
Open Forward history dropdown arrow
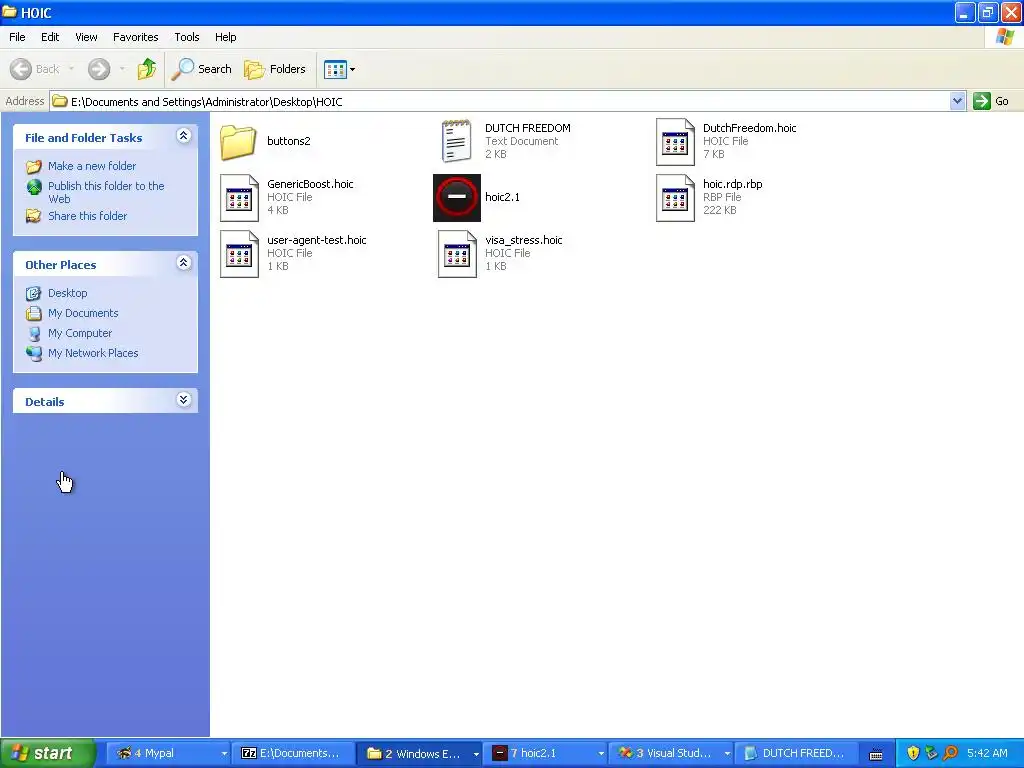click(122, 69)
